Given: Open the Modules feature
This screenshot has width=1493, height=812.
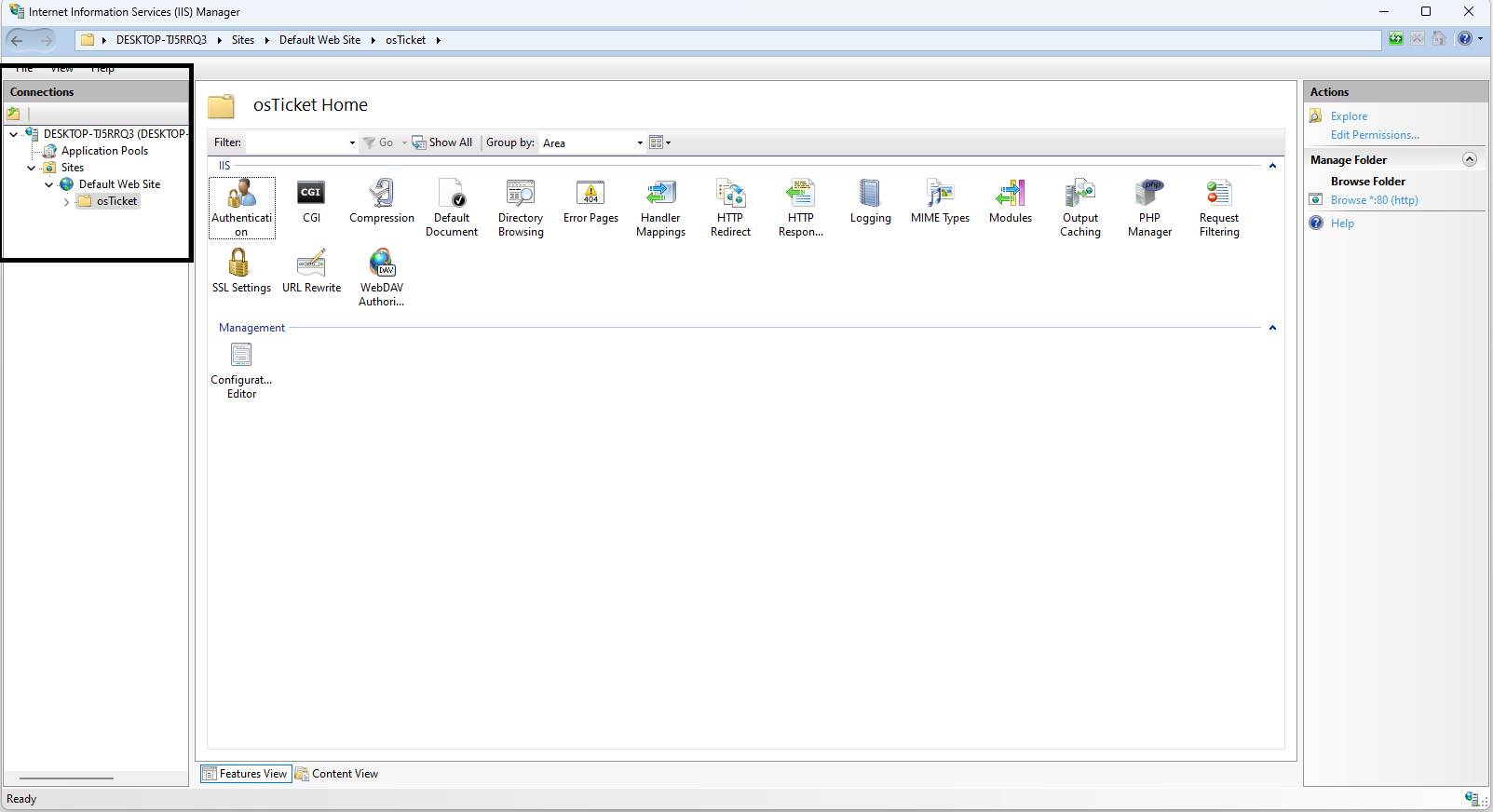Looking at the screenshot, I should (1011, 202).
